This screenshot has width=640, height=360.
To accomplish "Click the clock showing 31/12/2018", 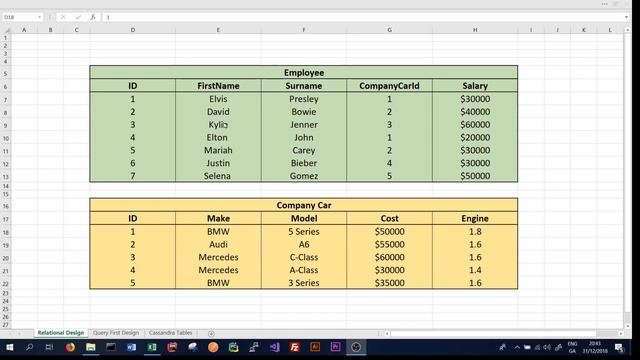I will (595, 347).
